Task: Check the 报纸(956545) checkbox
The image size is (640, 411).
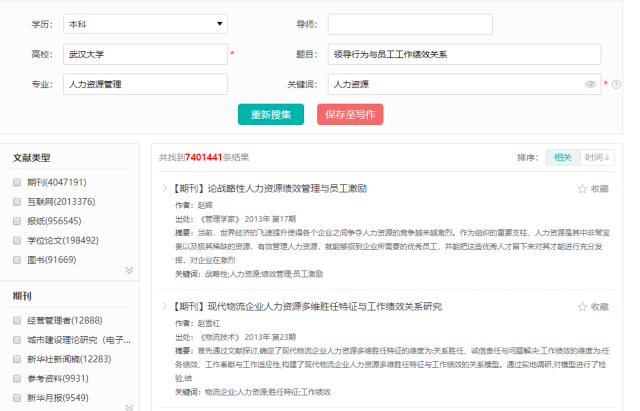Action: pyautogui.click(x=17, y=221)
